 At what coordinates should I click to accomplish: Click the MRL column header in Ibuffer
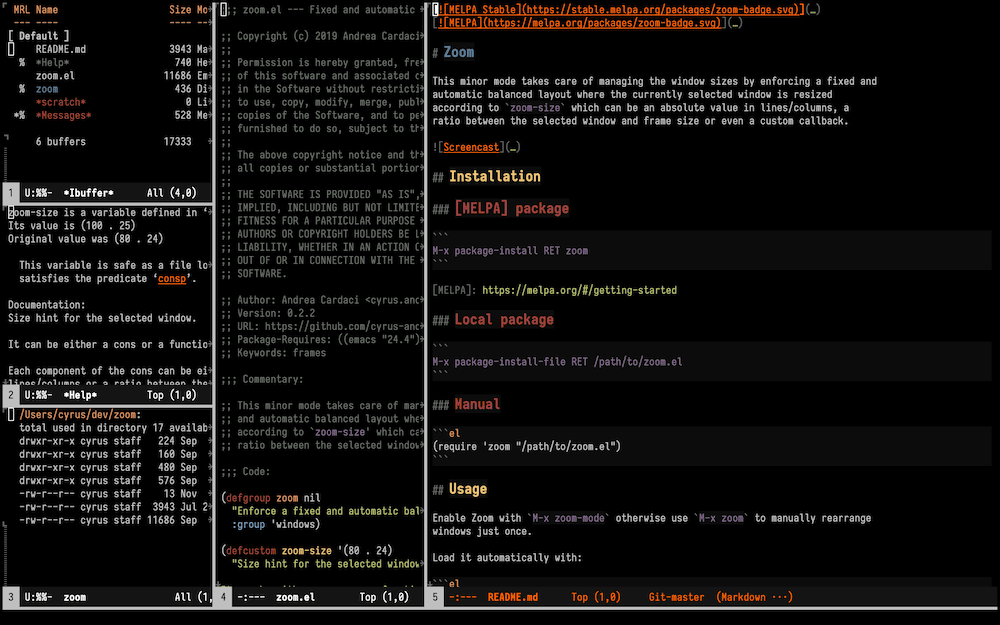(x=22, y=10)
